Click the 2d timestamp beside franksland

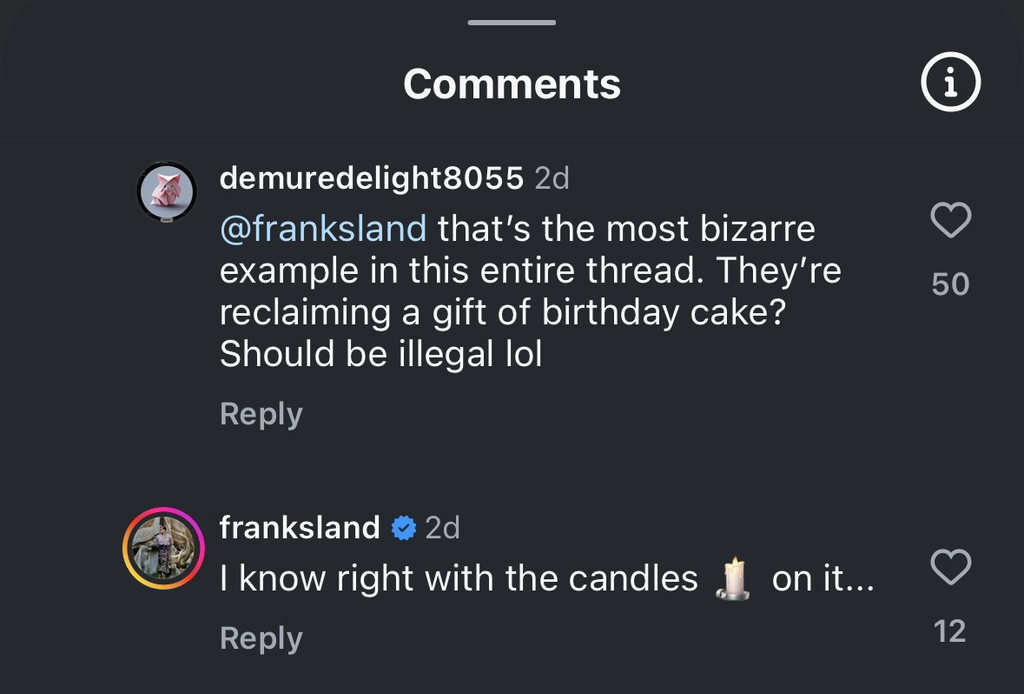pos(442,527)
